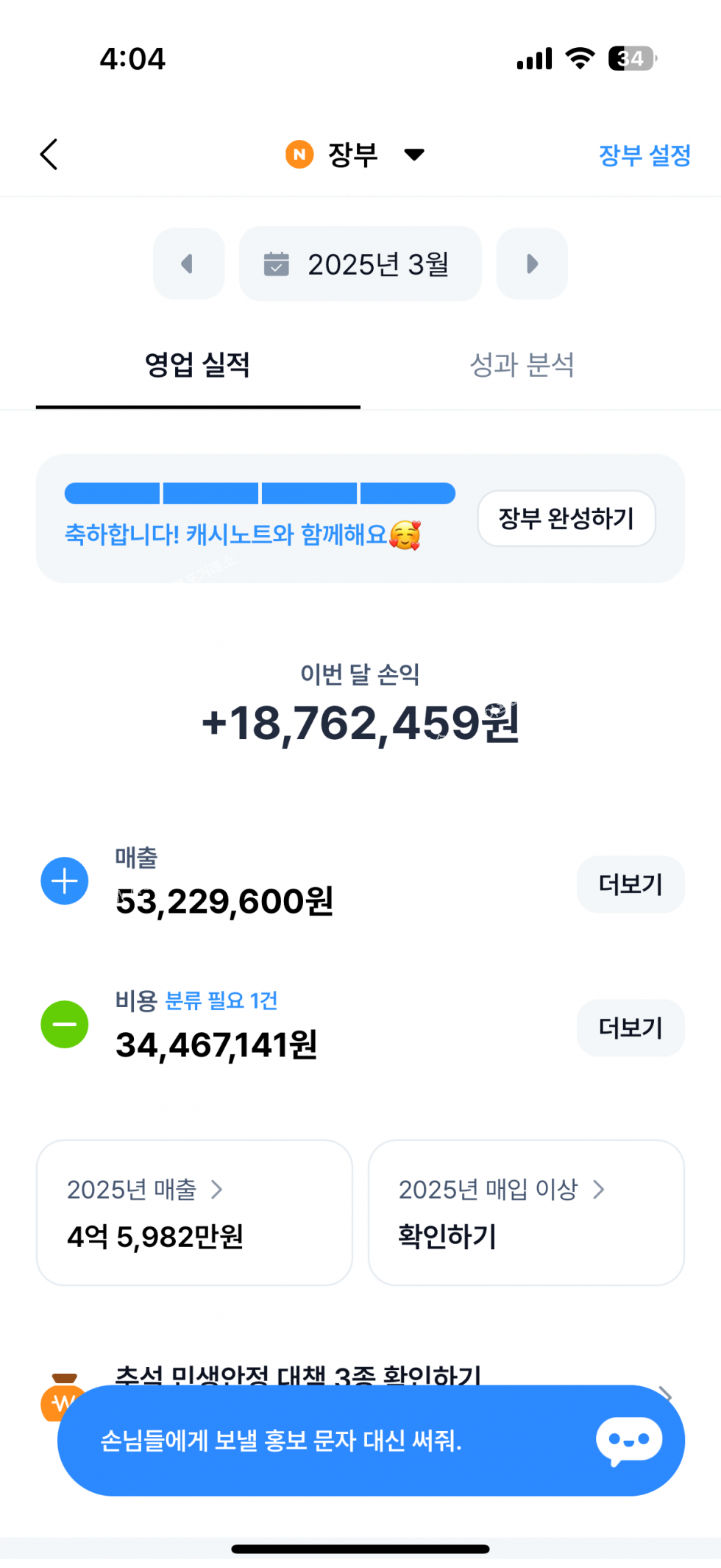Expand the 2025년 매출 chevron

(x=216, y=1190)
